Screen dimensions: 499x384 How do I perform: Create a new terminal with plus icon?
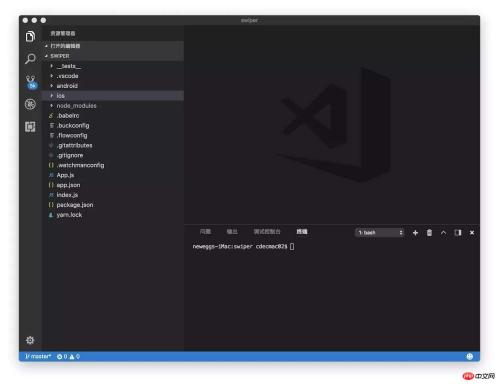[x=415, y=233]
